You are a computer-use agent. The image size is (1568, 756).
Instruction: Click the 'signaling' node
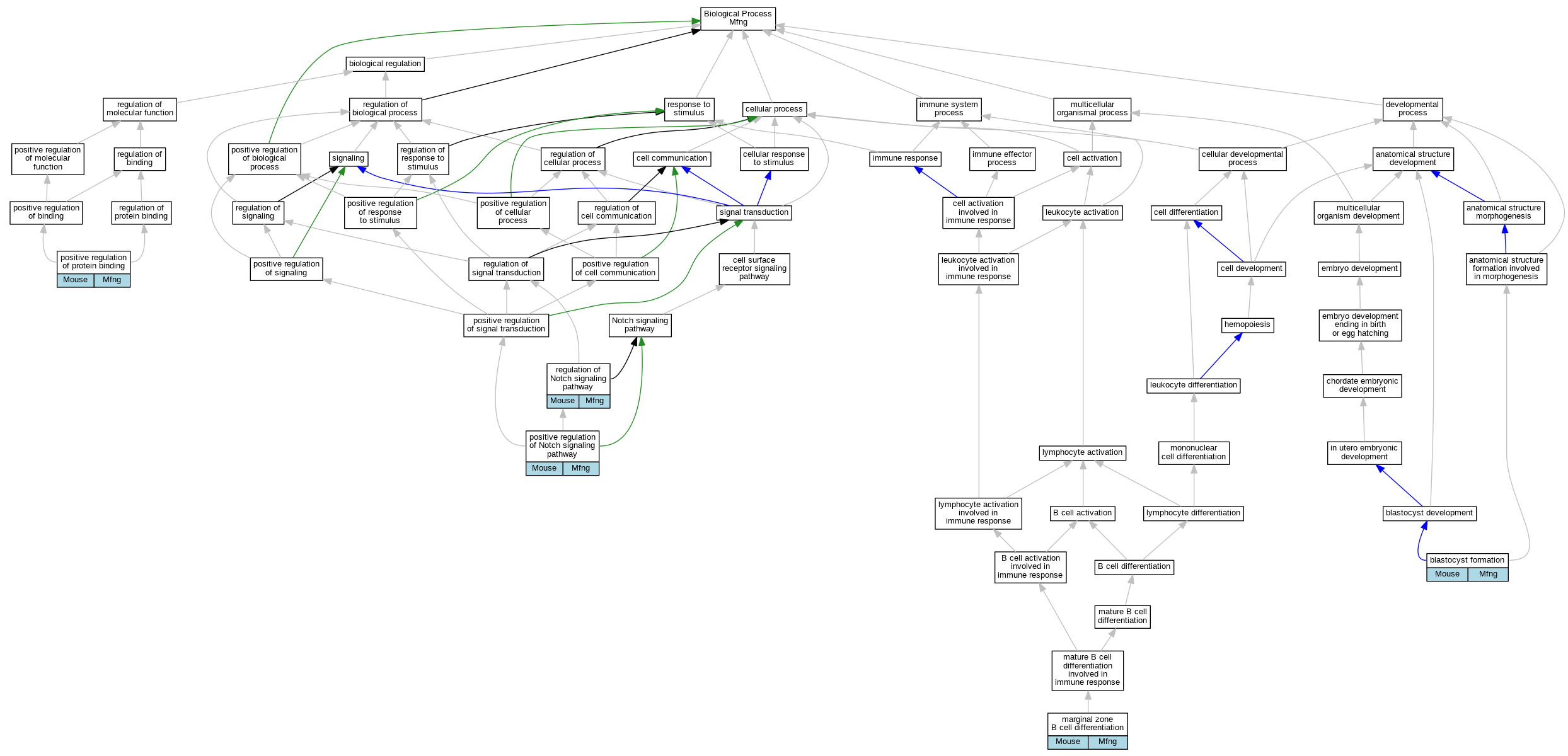click(349, 159)
